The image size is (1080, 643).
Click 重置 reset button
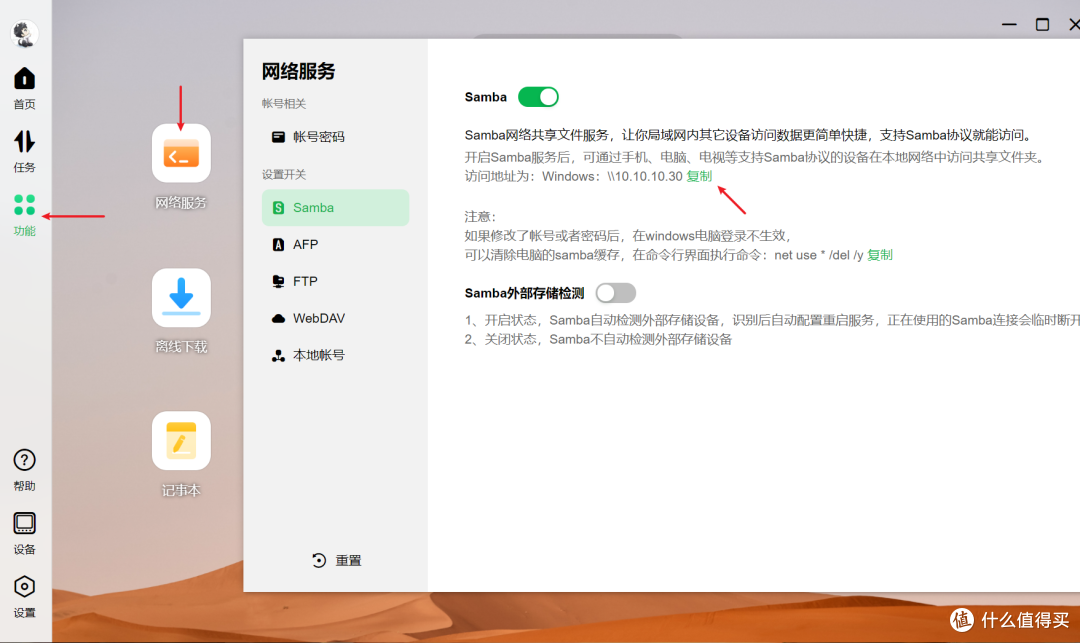tap(336, 560)
